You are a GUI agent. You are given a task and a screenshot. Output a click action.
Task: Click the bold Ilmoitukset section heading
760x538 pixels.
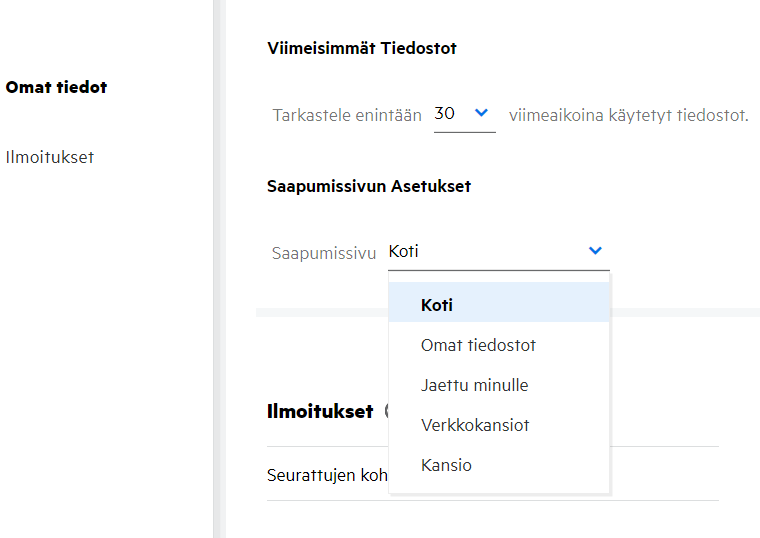(320, 411)
